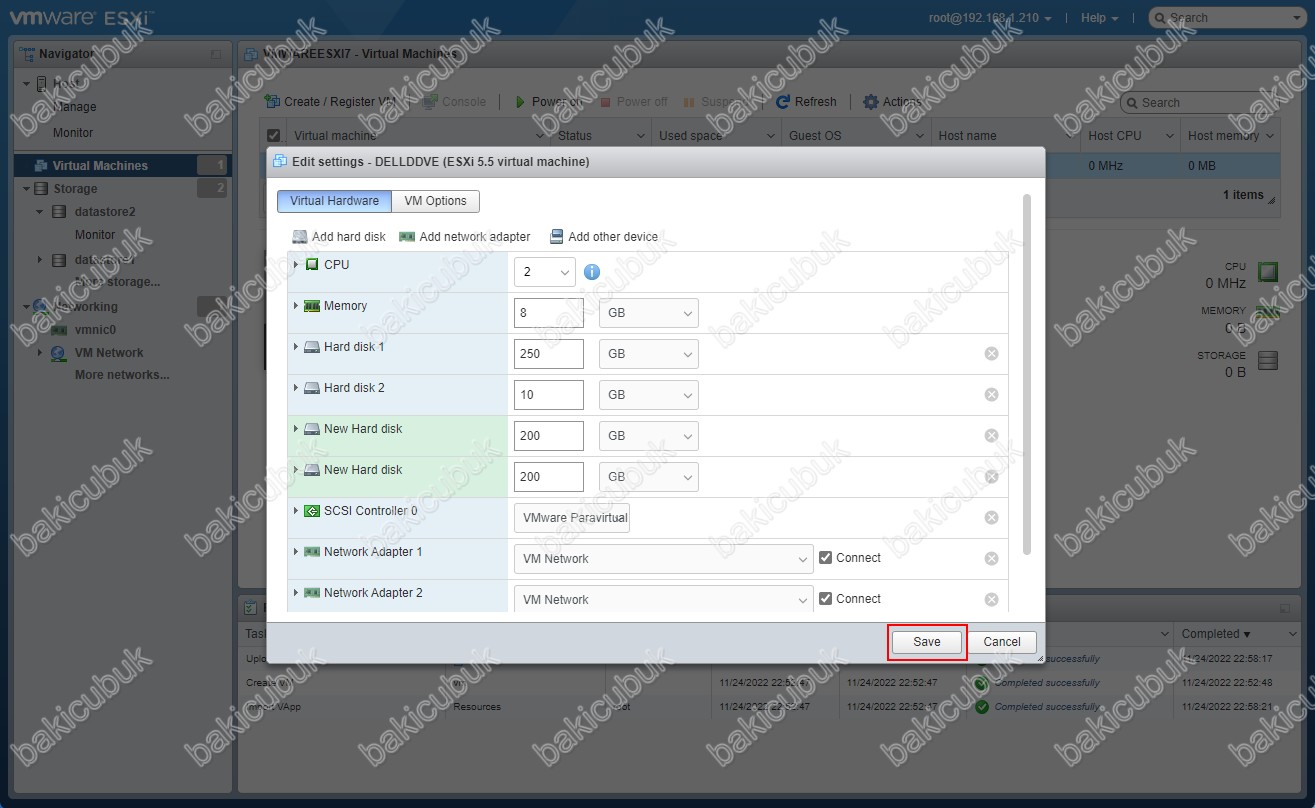Open the CPU count dropdown
Viewport: 1315px width, 808px height.
pos(545,272)
